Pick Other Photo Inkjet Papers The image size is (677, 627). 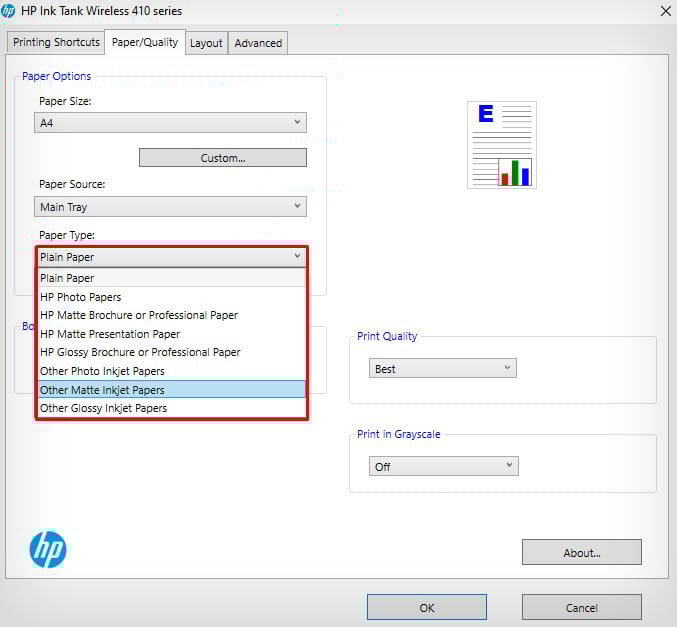coord(171,371)
